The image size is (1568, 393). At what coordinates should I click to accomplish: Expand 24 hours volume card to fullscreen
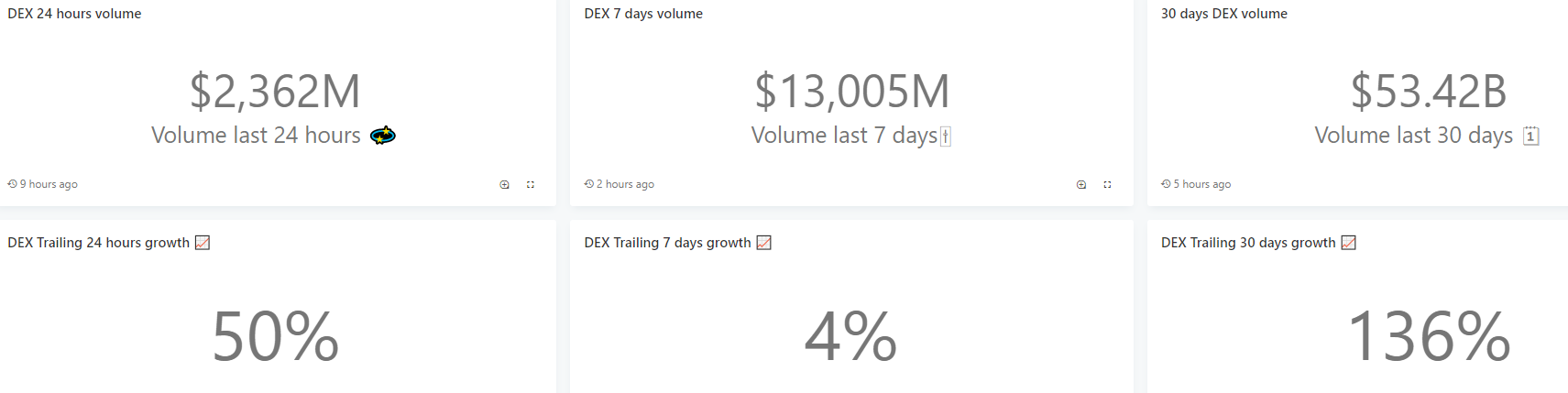coord(531,185)
